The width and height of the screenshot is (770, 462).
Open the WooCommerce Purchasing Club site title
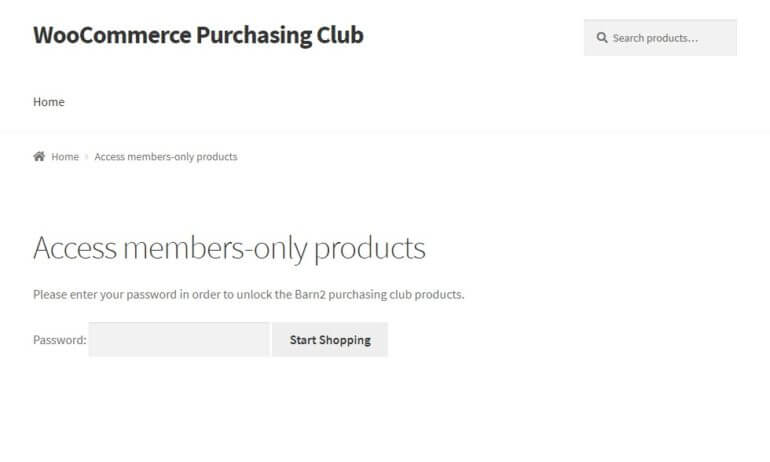[198, 35]
